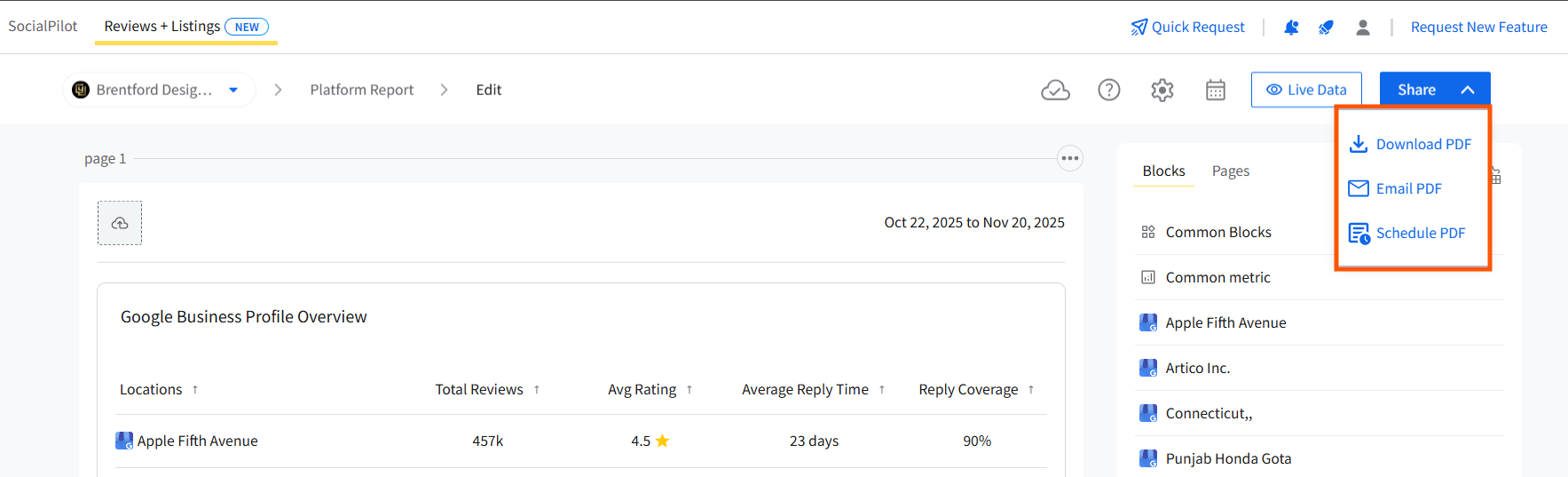Select the Apple Fifth Avenue block

(x=1320, y=322)
